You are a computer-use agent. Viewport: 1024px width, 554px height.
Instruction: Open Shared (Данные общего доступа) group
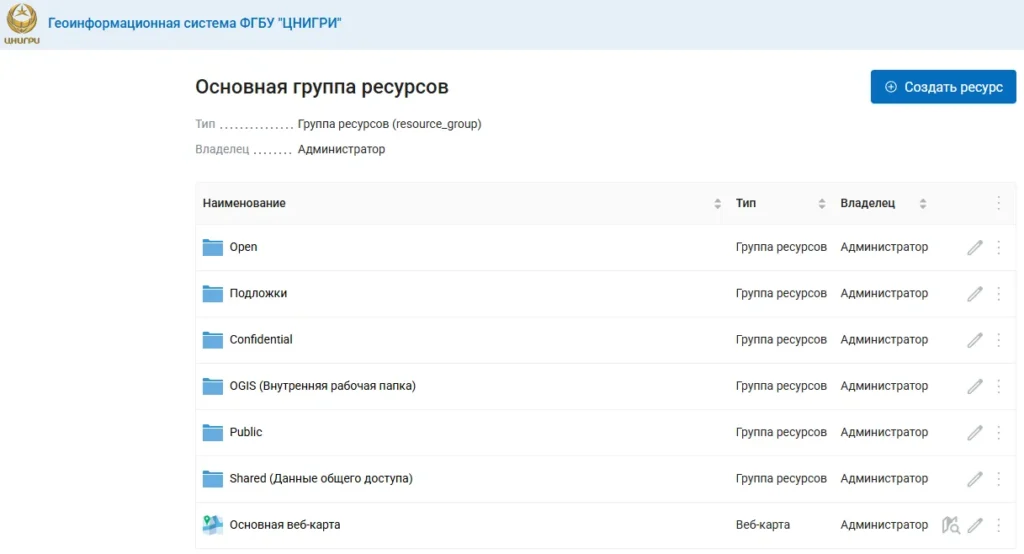tap(321, 479)
